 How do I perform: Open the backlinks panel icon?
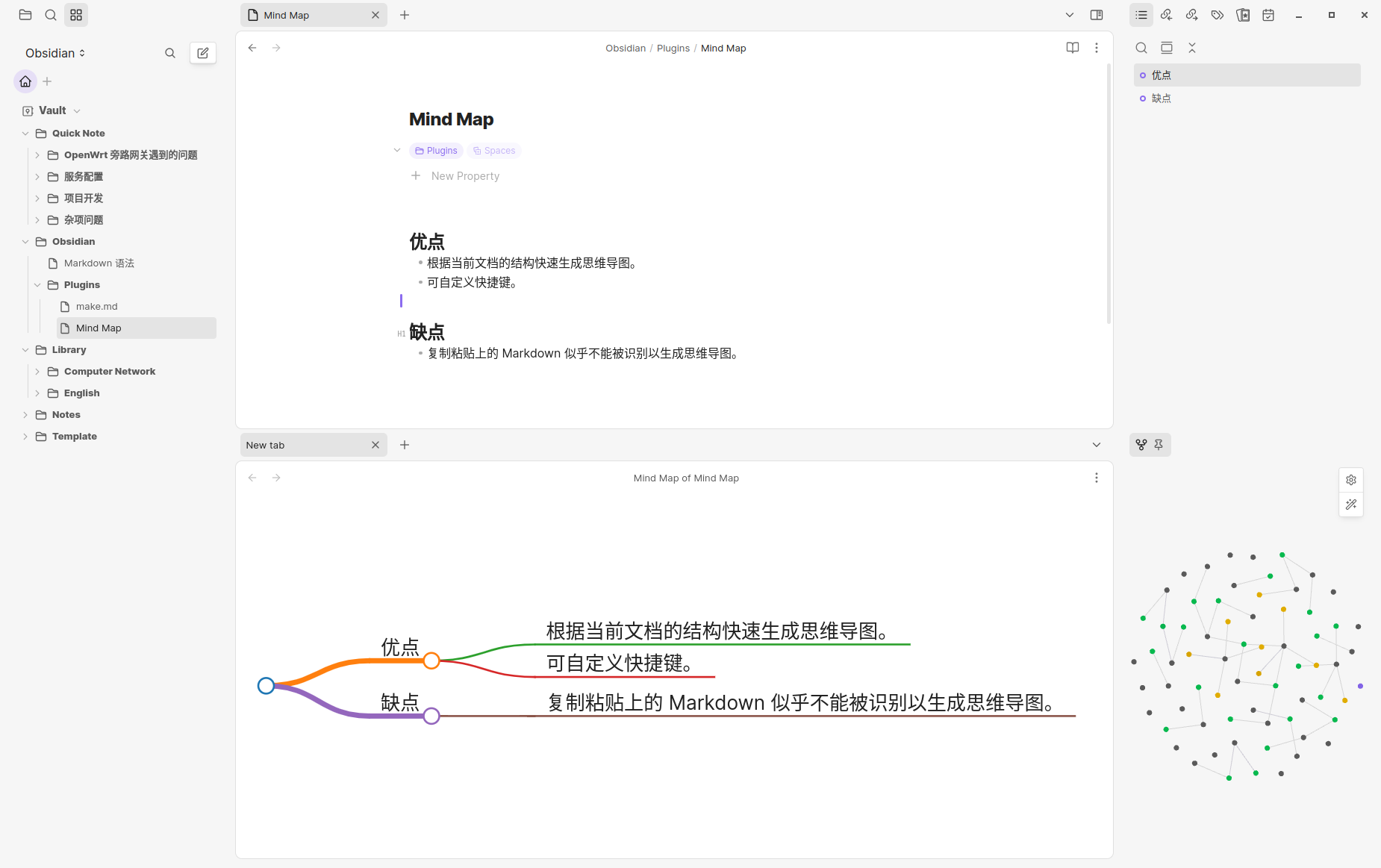(1166, 15)
